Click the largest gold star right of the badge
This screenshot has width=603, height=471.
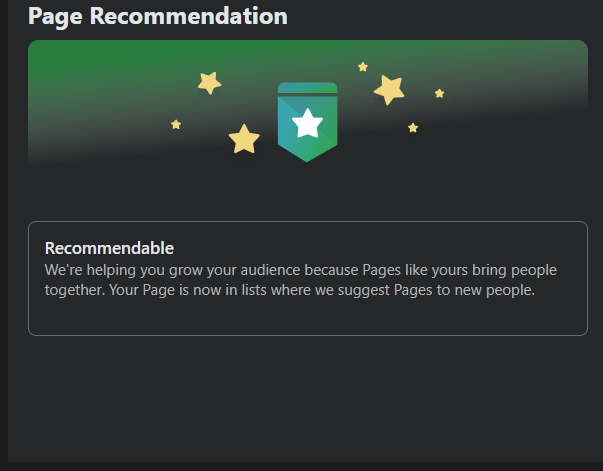pyautogui.click(x=389, y=90)
